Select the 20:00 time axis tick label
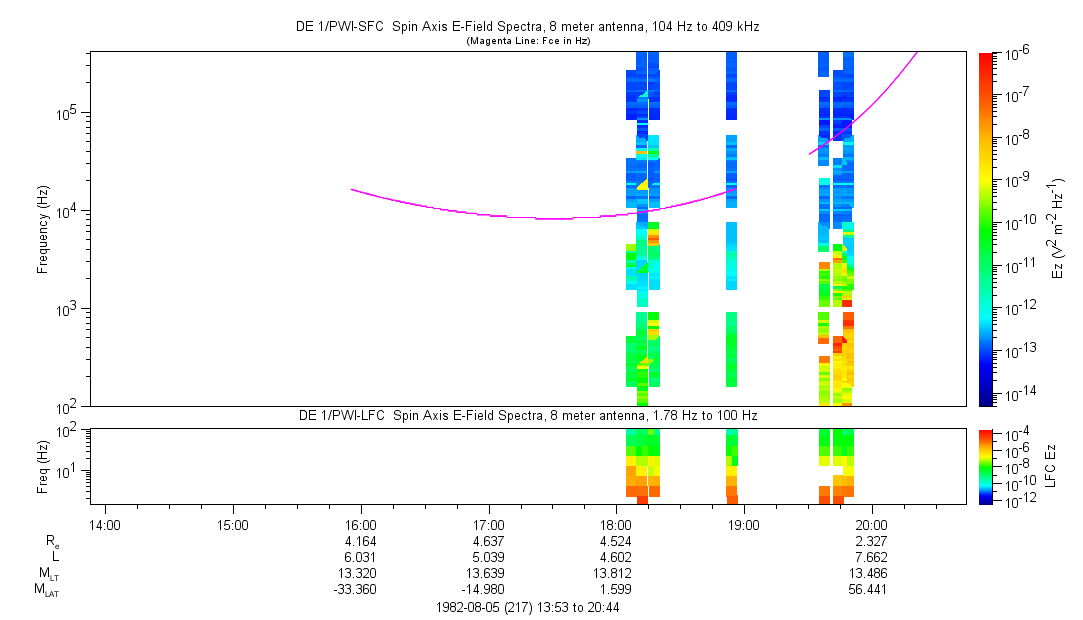The image size is (1083, 620). 872,524
